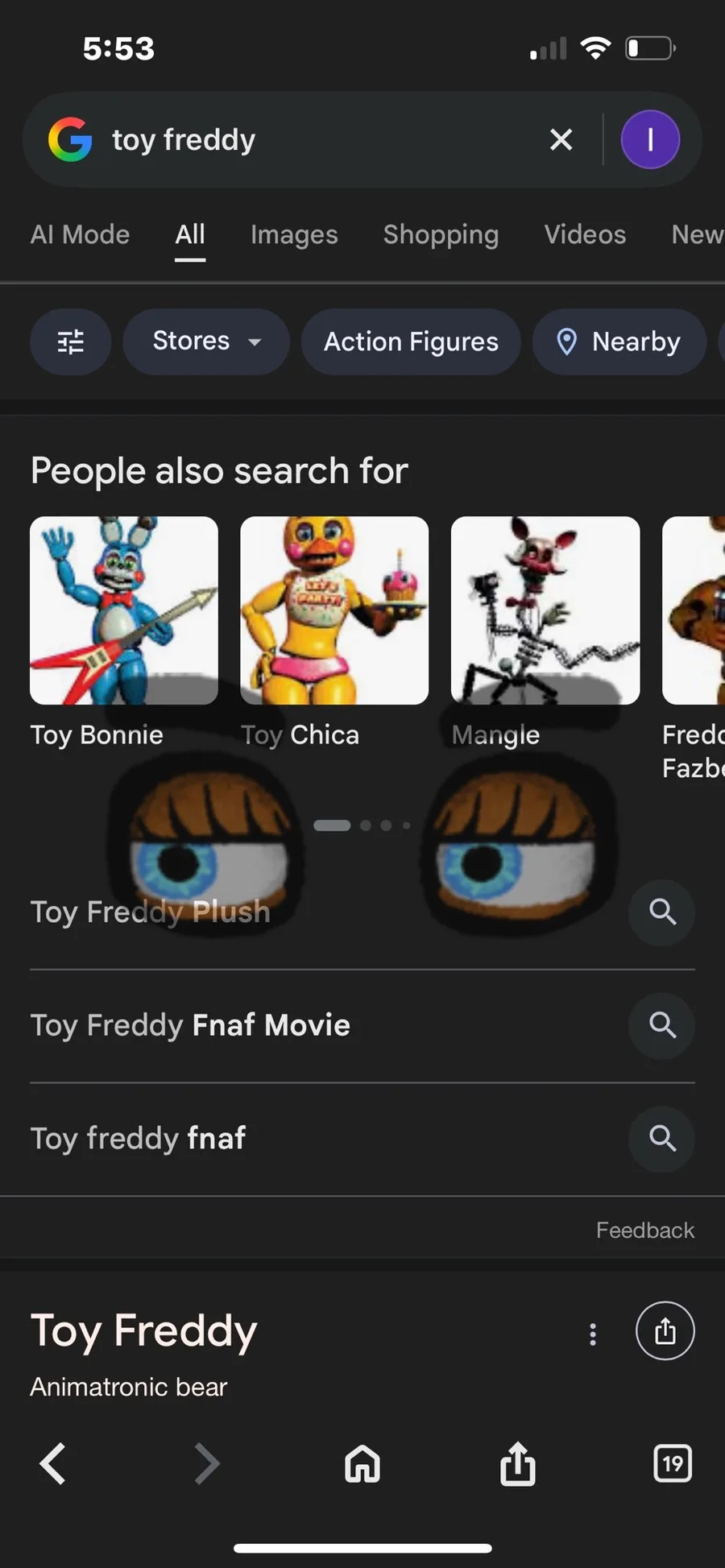The height and width of the screenshot is (1568, 725).
Task: Clear the search box with X icon
Action: [561, 140]
